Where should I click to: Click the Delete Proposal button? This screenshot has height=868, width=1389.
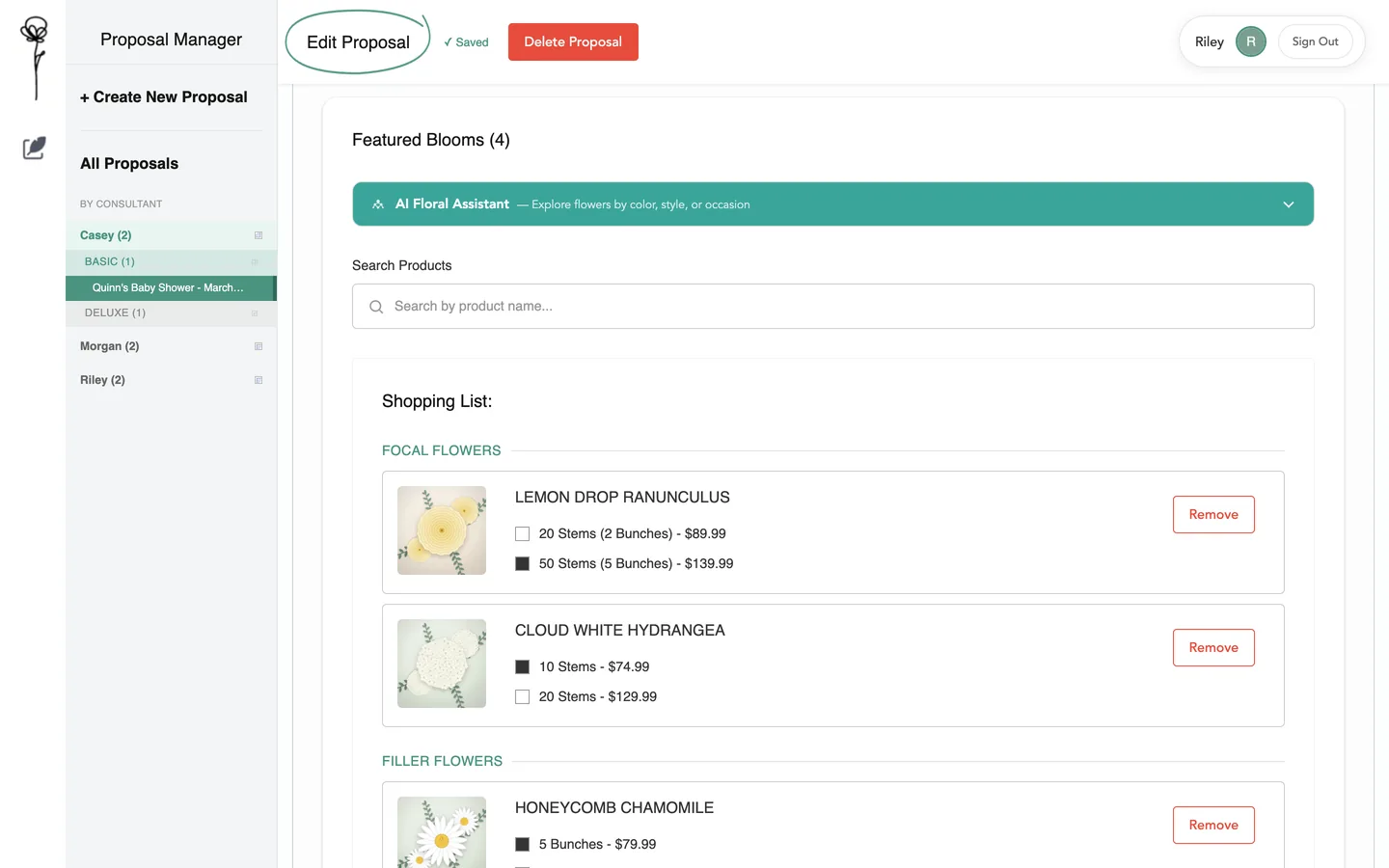[573, 41]
